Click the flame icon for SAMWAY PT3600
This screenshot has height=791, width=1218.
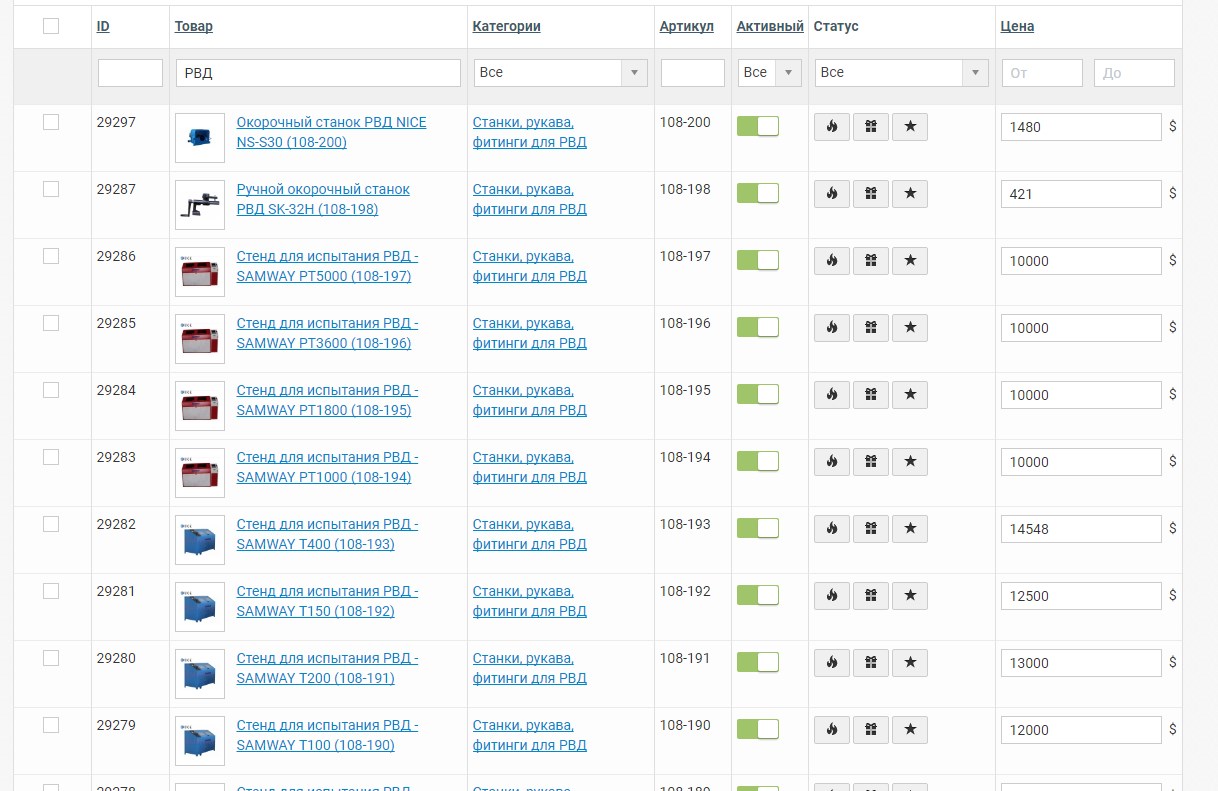point(832,328)
